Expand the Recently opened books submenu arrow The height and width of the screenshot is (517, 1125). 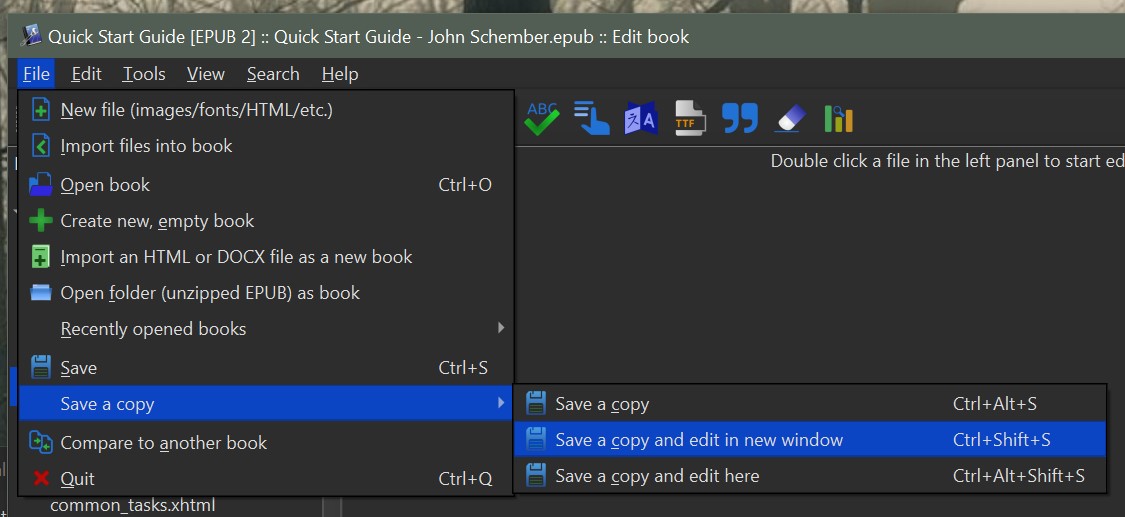501,328
